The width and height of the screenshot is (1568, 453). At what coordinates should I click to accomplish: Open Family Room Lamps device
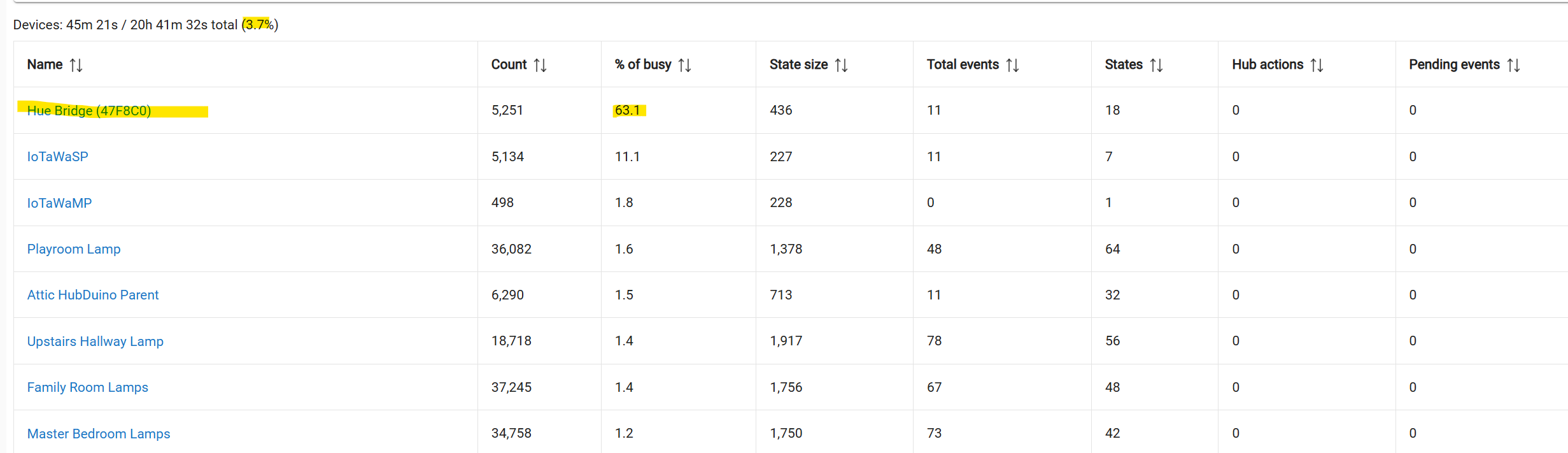click(88, 387)
